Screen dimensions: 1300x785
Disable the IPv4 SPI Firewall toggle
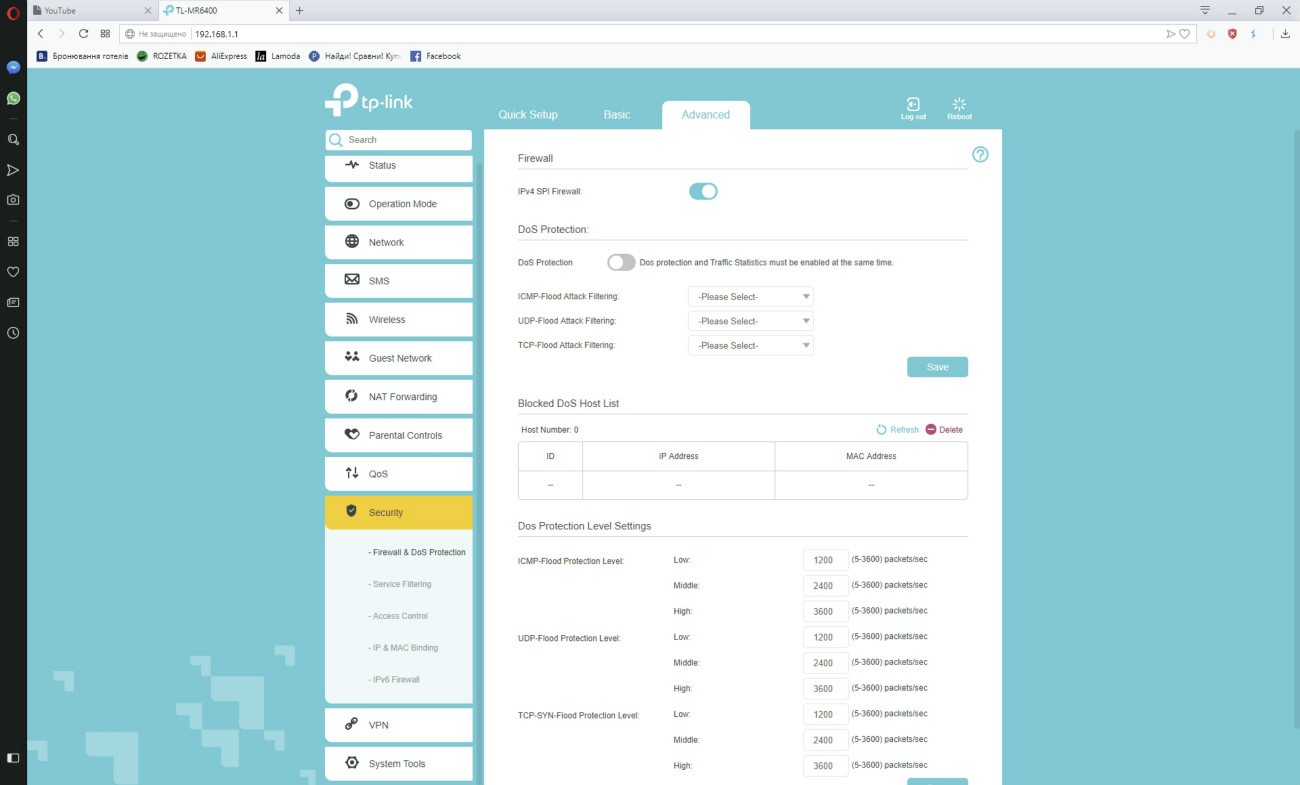pos(703,191)
